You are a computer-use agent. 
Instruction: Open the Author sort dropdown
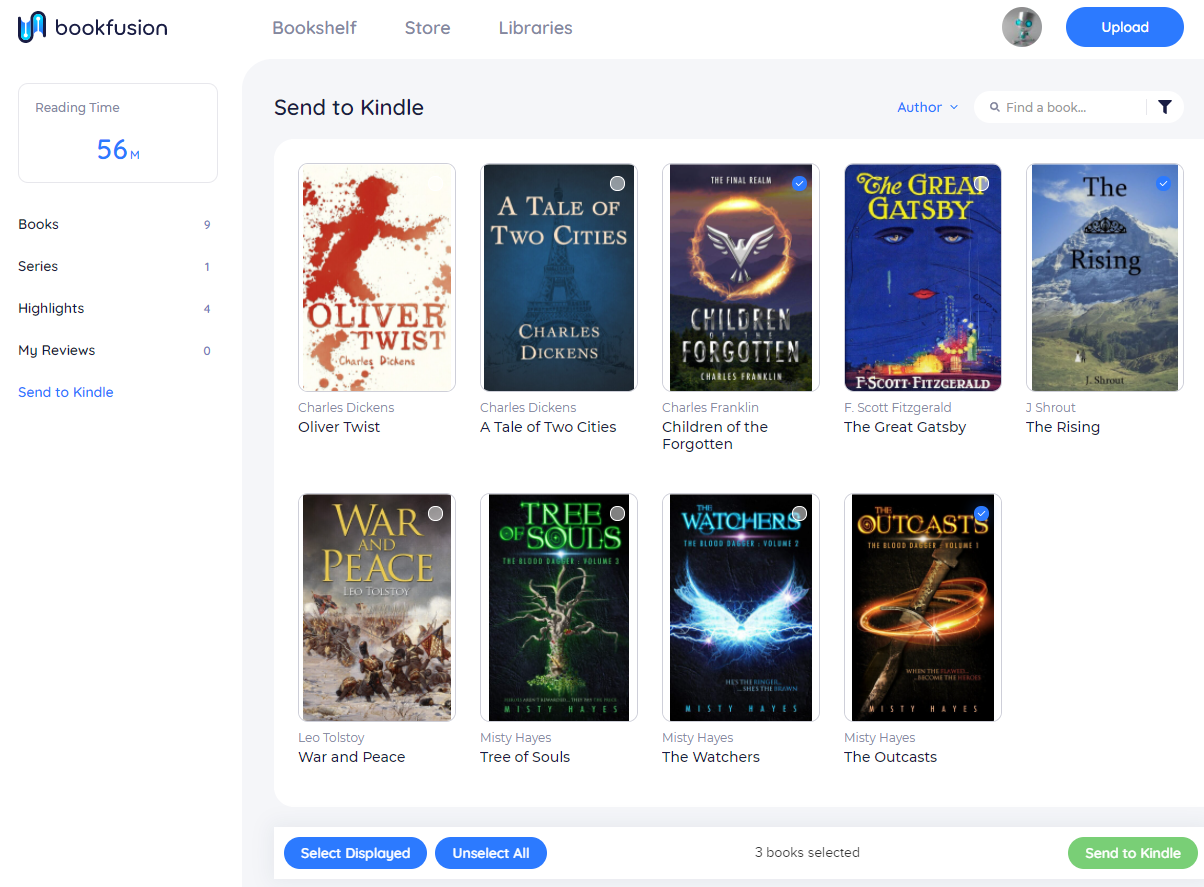pyautogui.click(x=927, y=107)
